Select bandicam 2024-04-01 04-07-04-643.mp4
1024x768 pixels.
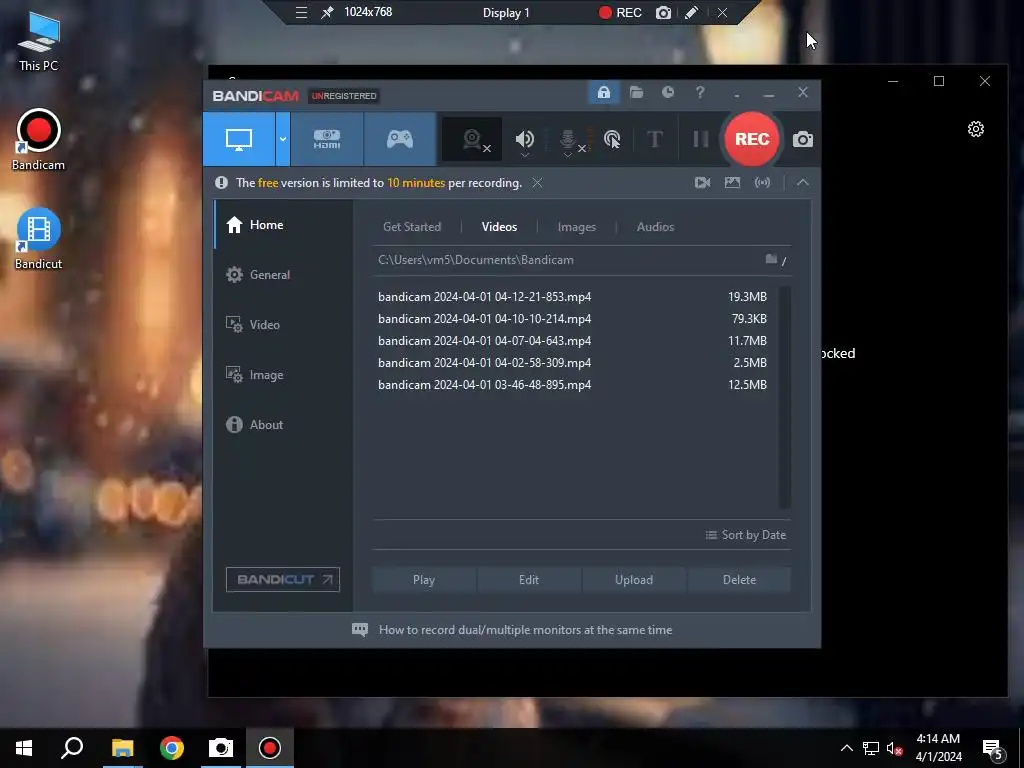point(573,341)
